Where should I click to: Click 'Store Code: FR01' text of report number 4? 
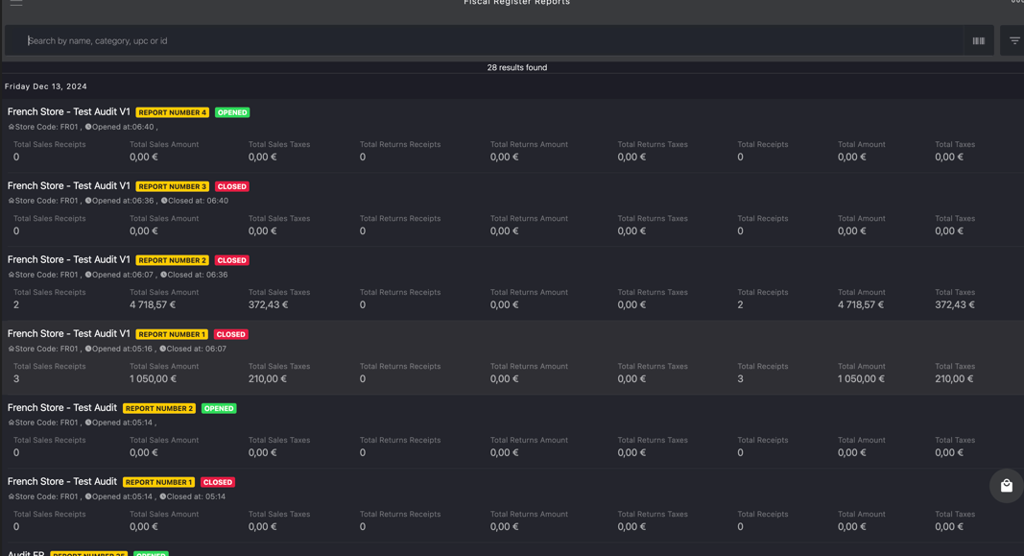pyautogui.click(x=46, y=127)
